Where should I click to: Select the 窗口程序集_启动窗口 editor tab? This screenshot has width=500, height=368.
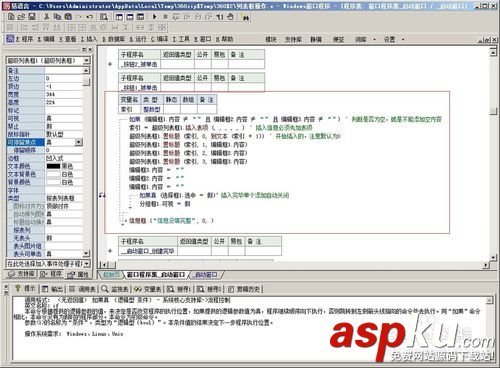pyautogui.click(x=156, y=275)
